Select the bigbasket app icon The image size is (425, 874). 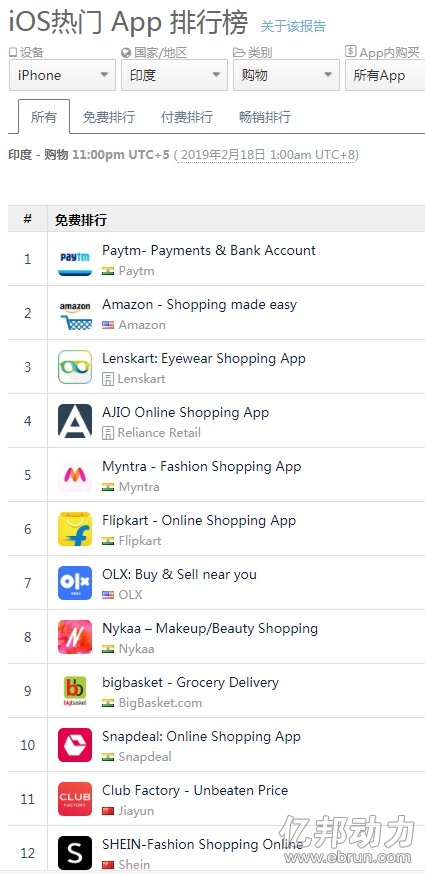pyautogui.click(x=75, y=691)
